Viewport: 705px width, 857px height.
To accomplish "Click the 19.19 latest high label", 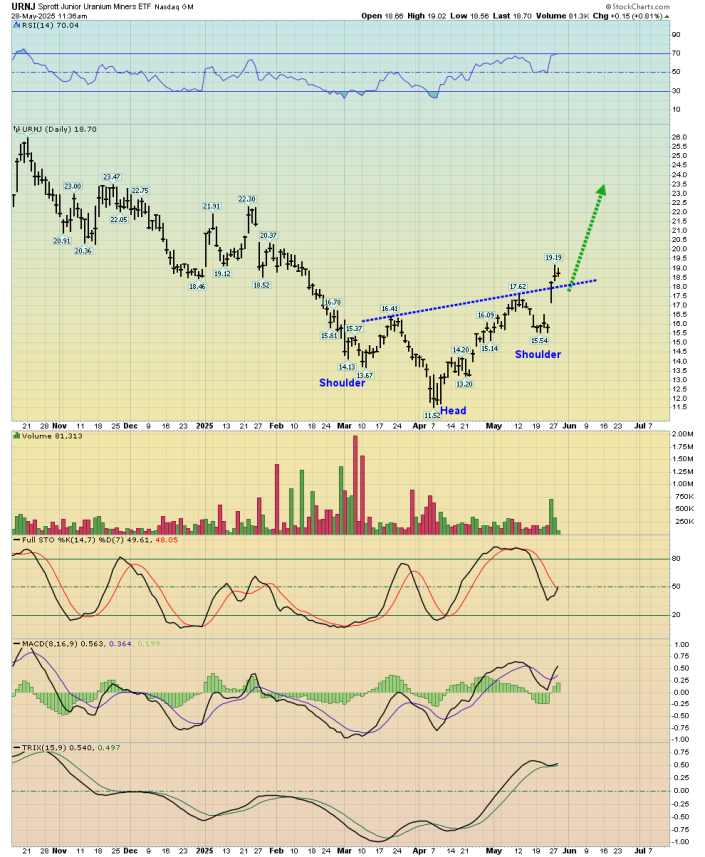I will pyautogui.click(x=553, y=257).
